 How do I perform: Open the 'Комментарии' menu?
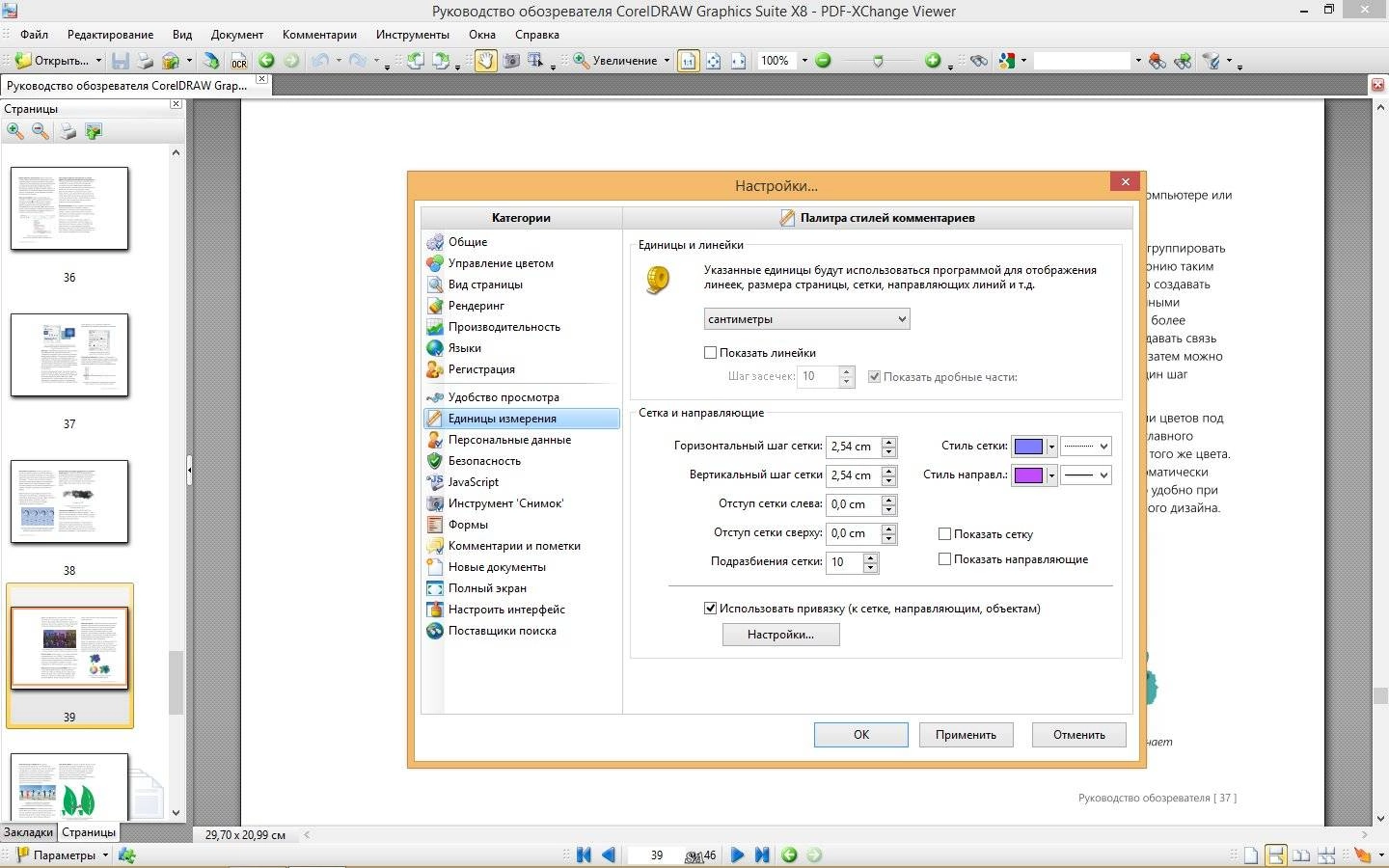click(319, 35)
